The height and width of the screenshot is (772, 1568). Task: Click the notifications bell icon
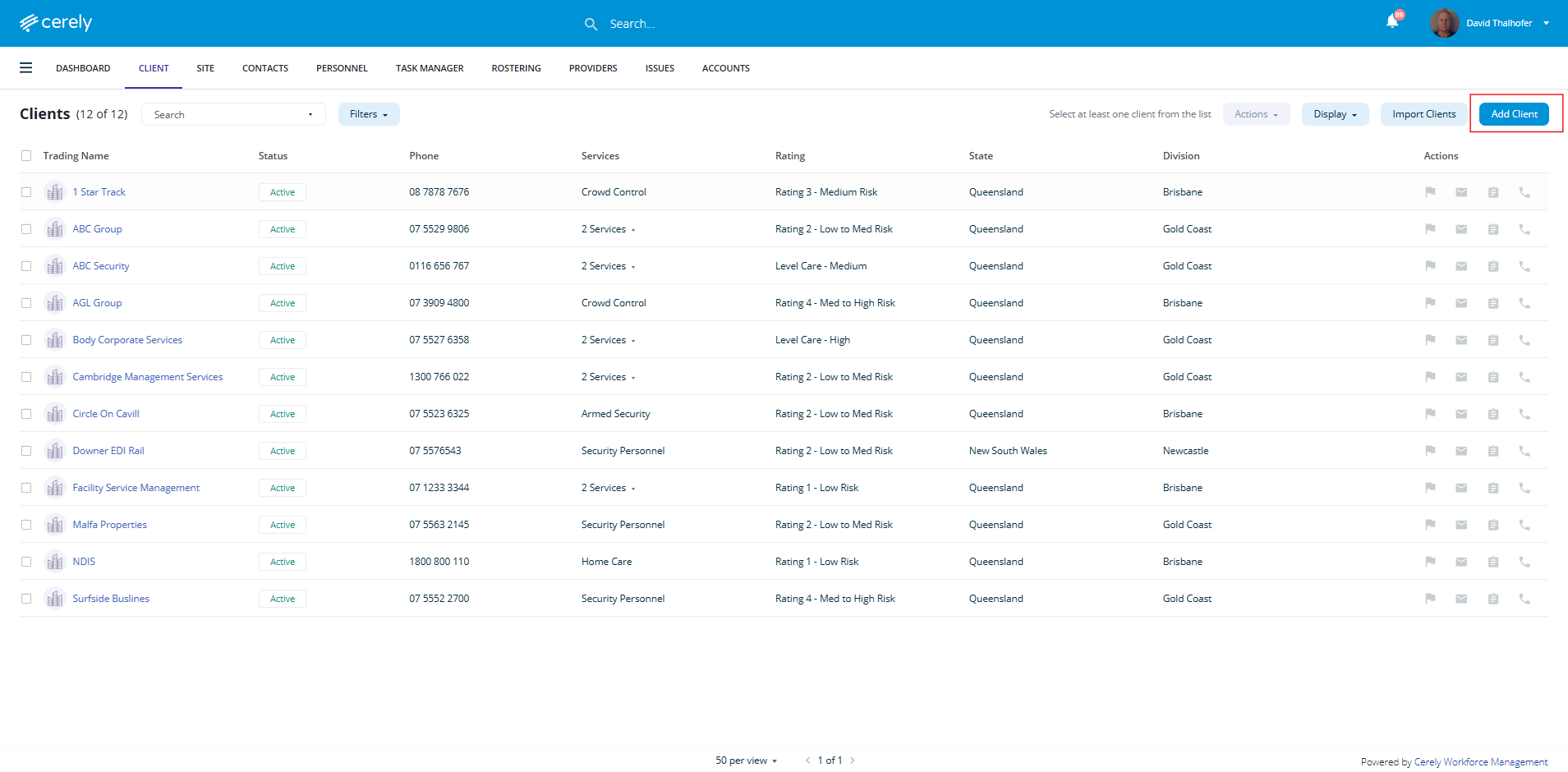tap(1392, 22)
